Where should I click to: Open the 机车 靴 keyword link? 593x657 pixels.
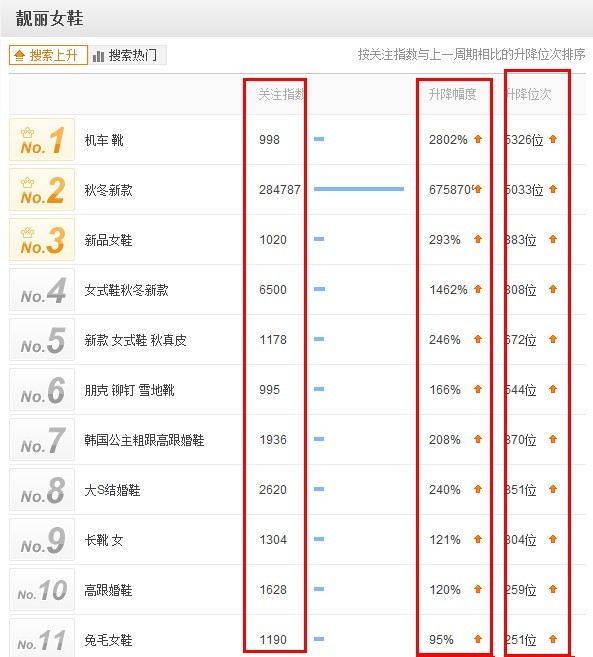(x=104, y=140)
